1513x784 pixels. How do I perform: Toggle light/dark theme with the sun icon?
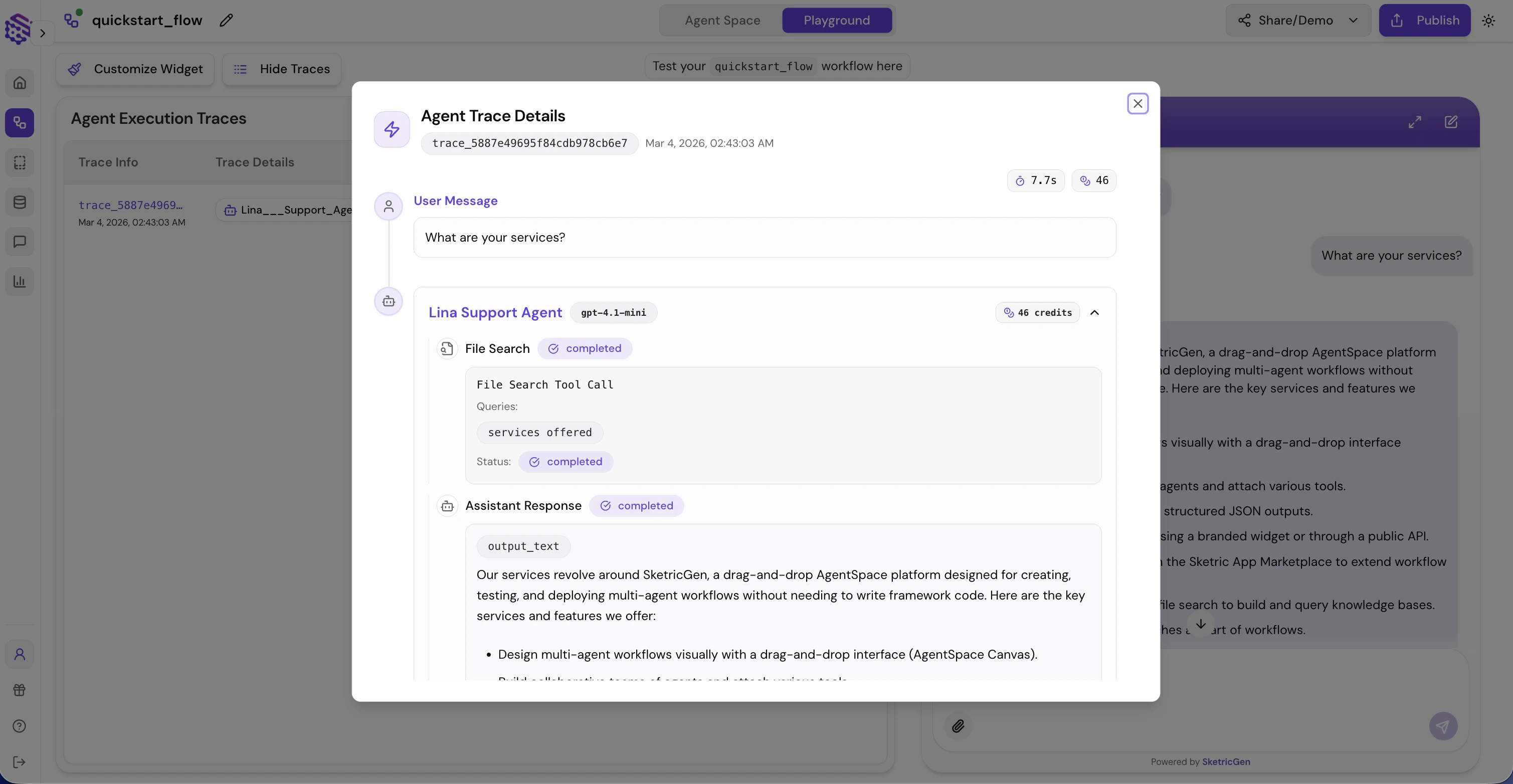click(x=1489, y=20)
